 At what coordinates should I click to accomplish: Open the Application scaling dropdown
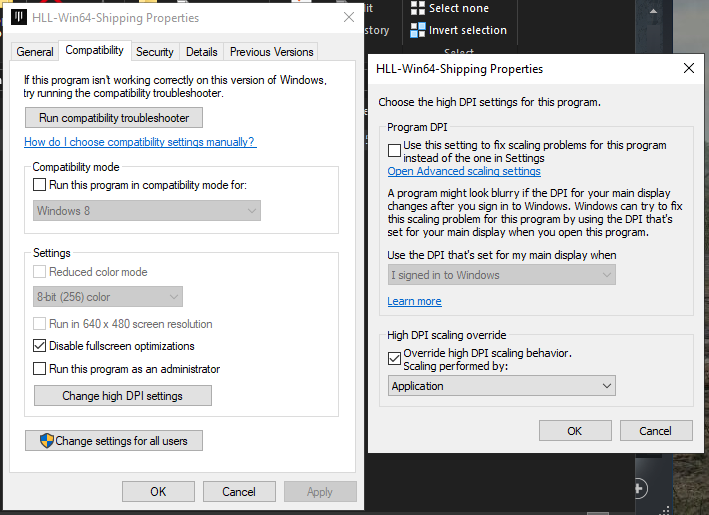click(501, 386)
